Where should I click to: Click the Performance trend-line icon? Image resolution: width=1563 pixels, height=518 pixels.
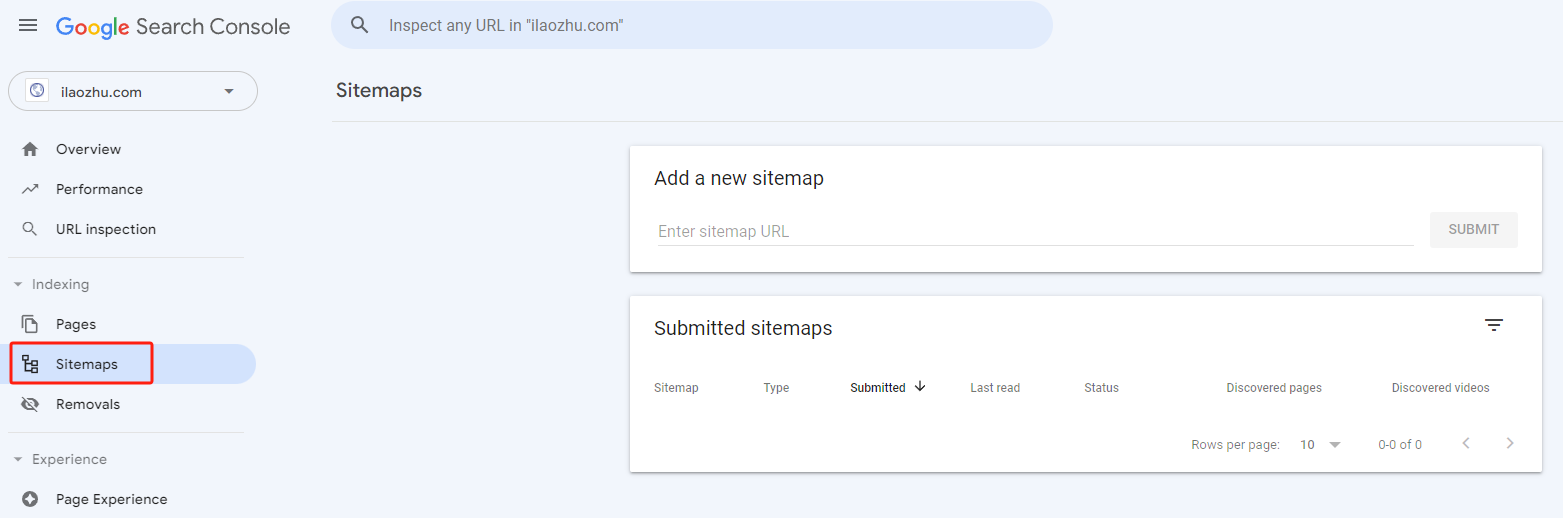coord(30,189)
